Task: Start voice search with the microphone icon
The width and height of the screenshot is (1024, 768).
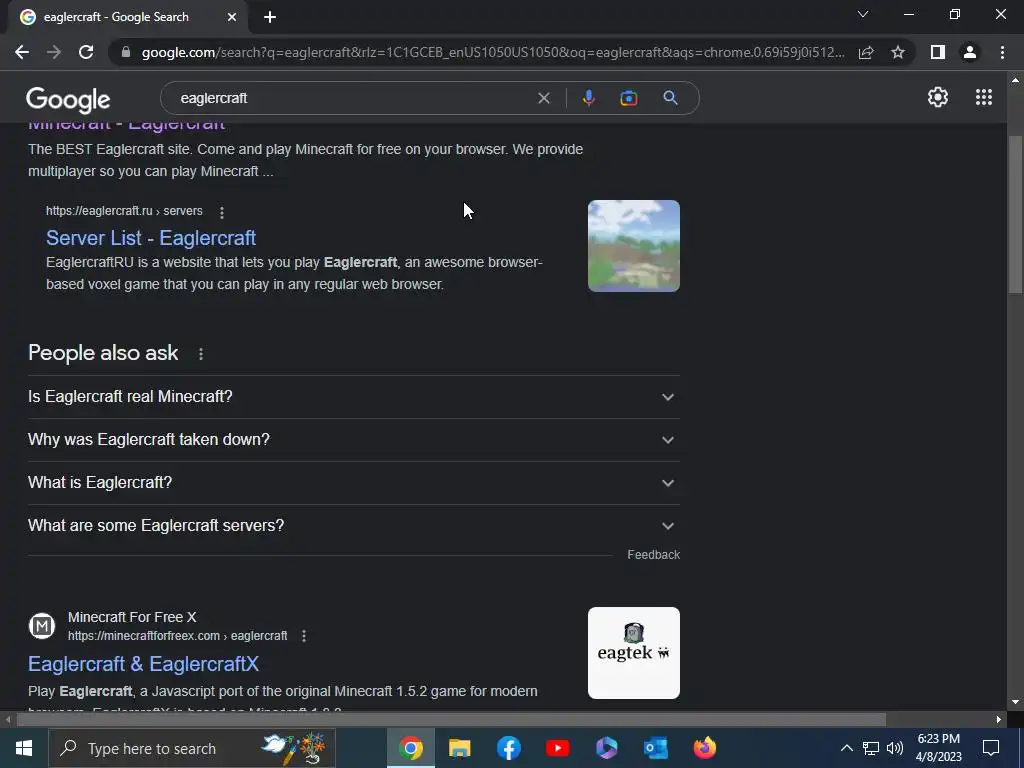Action: coord(588,98)
